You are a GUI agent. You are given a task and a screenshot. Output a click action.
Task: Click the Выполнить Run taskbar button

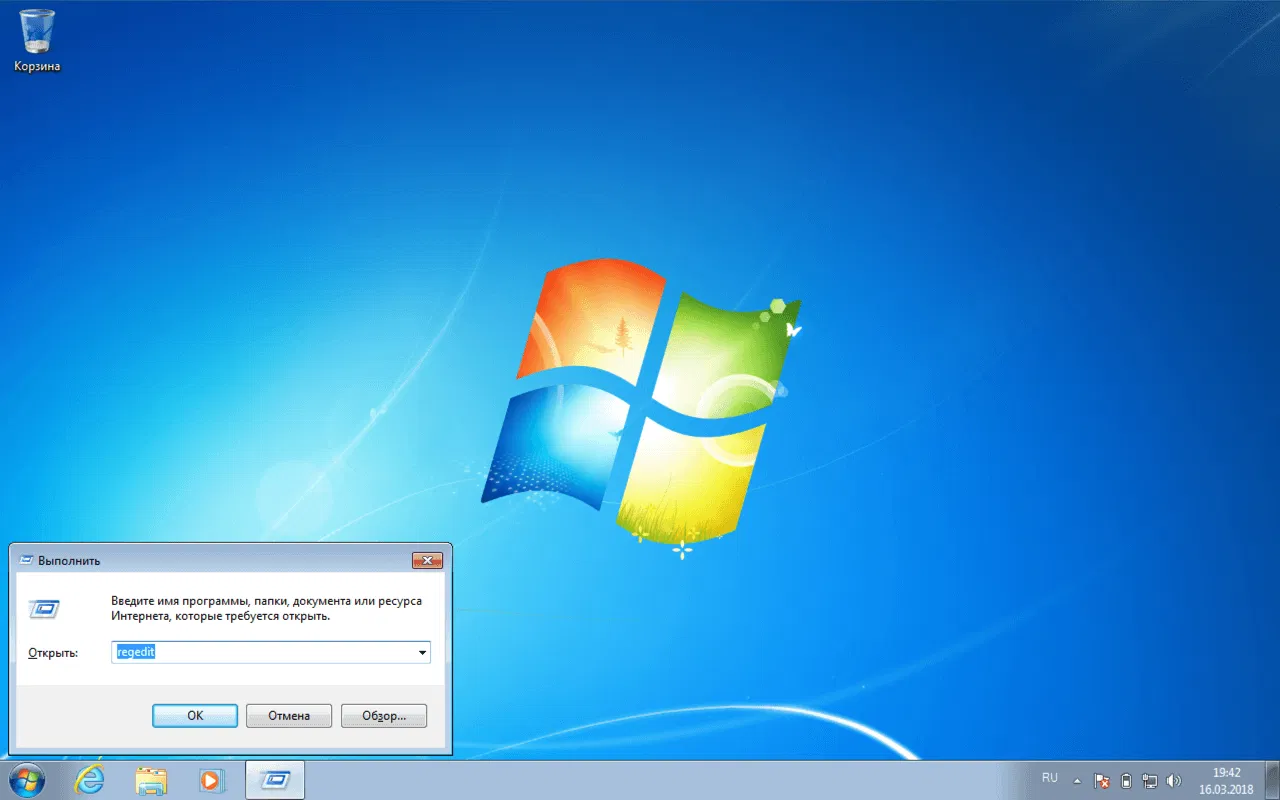(x=274, y=780)
